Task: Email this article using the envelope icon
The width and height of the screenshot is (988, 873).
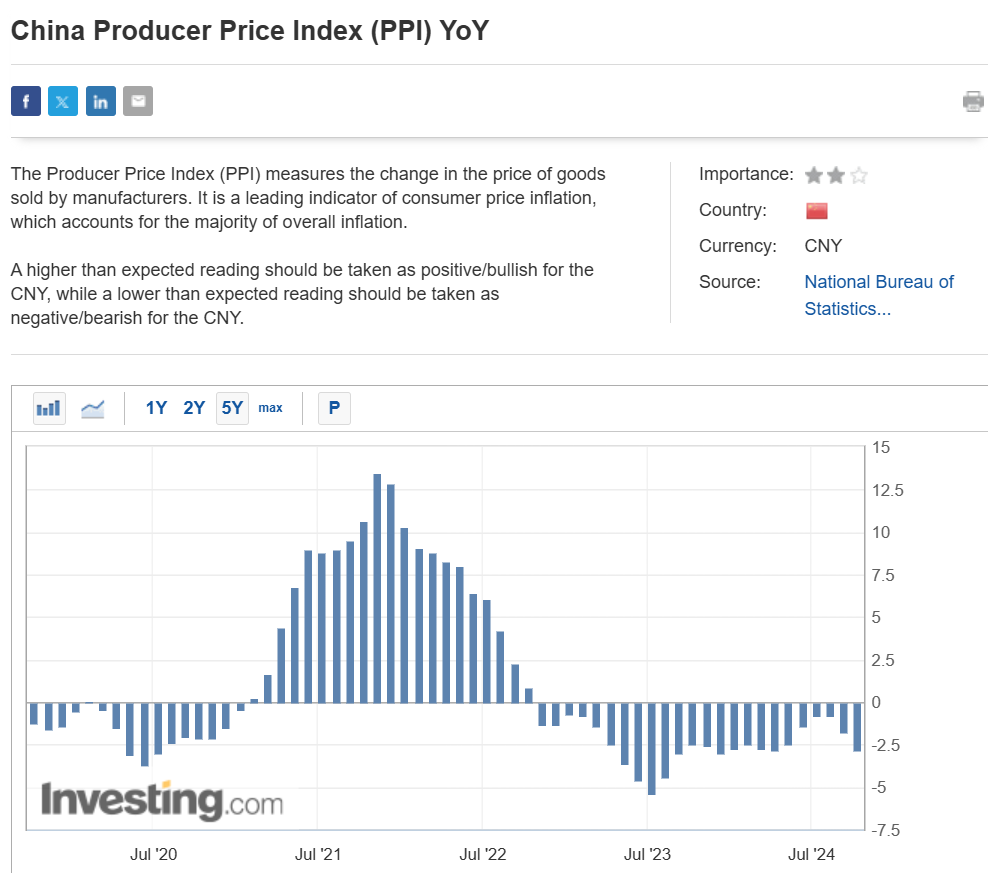Action: click(137, 100)
